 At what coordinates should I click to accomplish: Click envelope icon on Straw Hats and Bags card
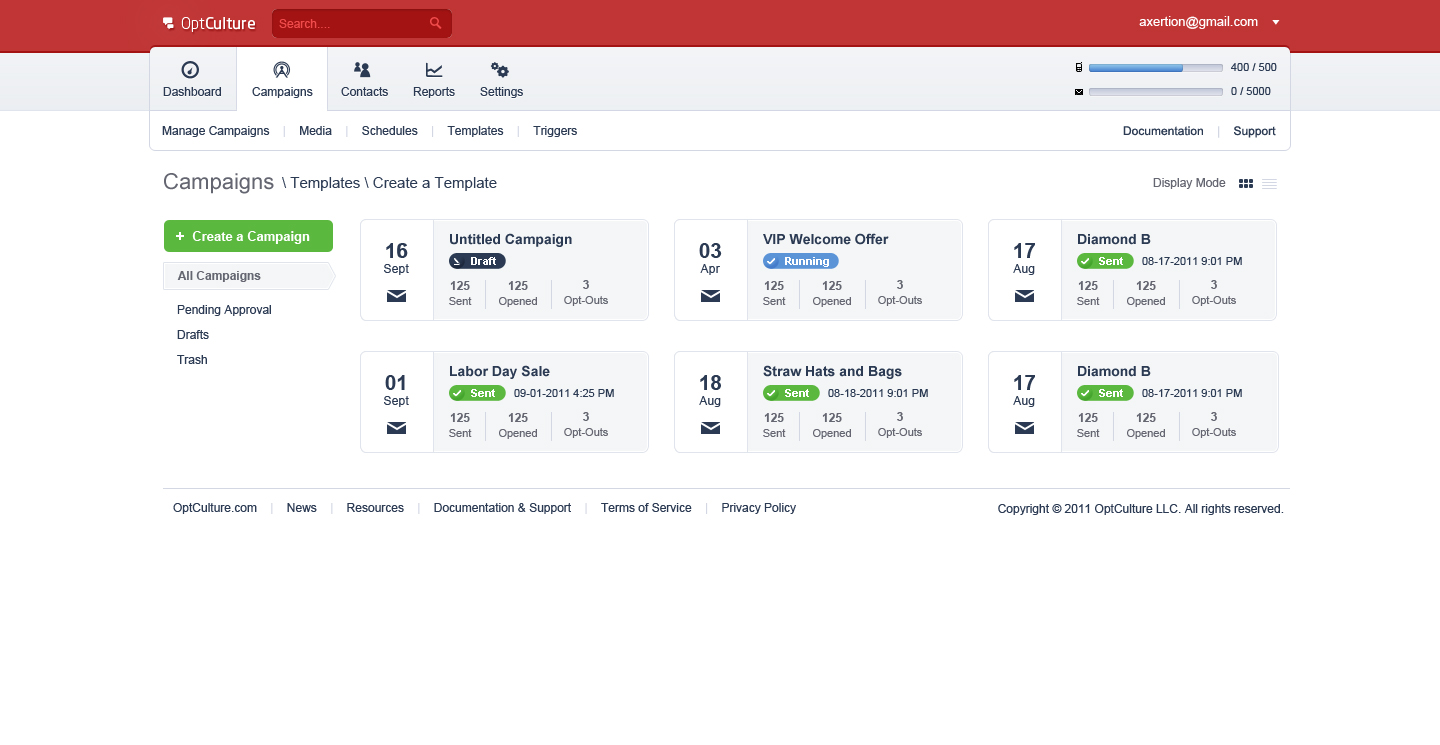tap(710, 428)
